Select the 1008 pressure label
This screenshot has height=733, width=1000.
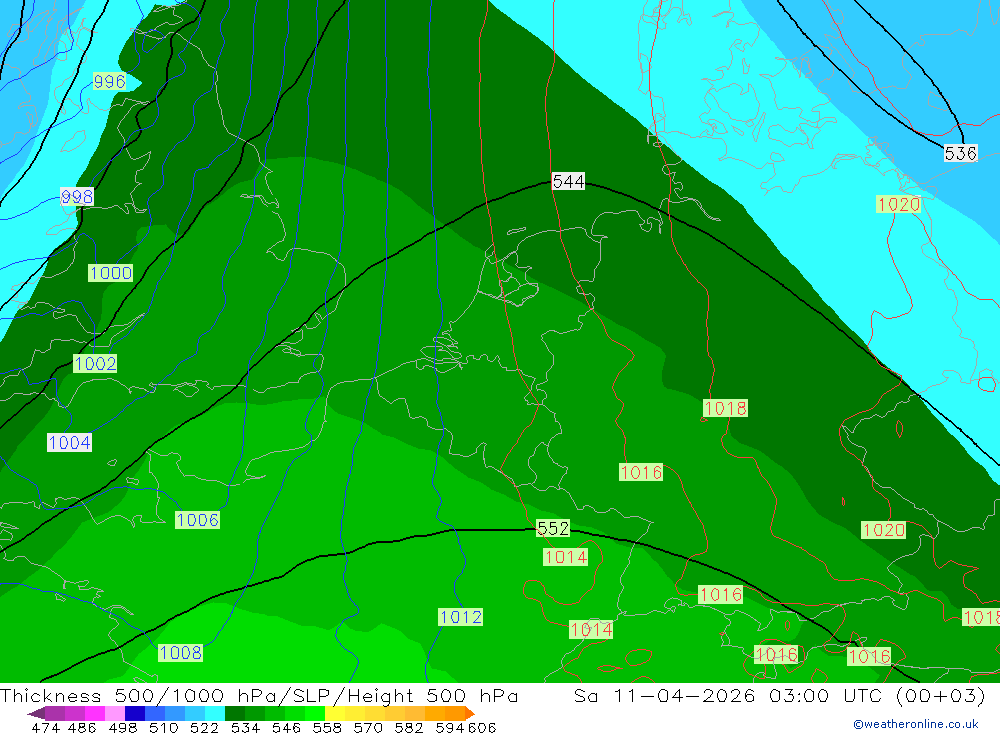[180, 653]
